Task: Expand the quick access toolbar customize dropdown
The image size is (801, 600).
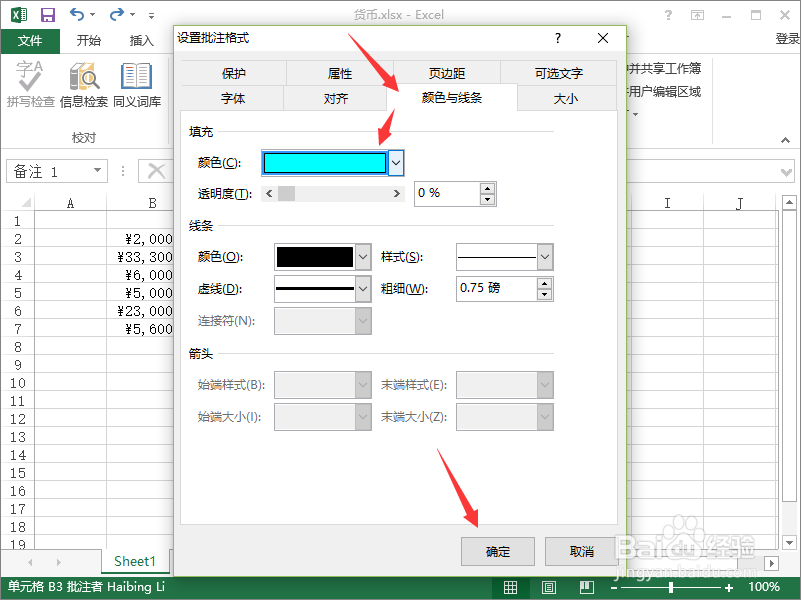Action: coord(152,14)
